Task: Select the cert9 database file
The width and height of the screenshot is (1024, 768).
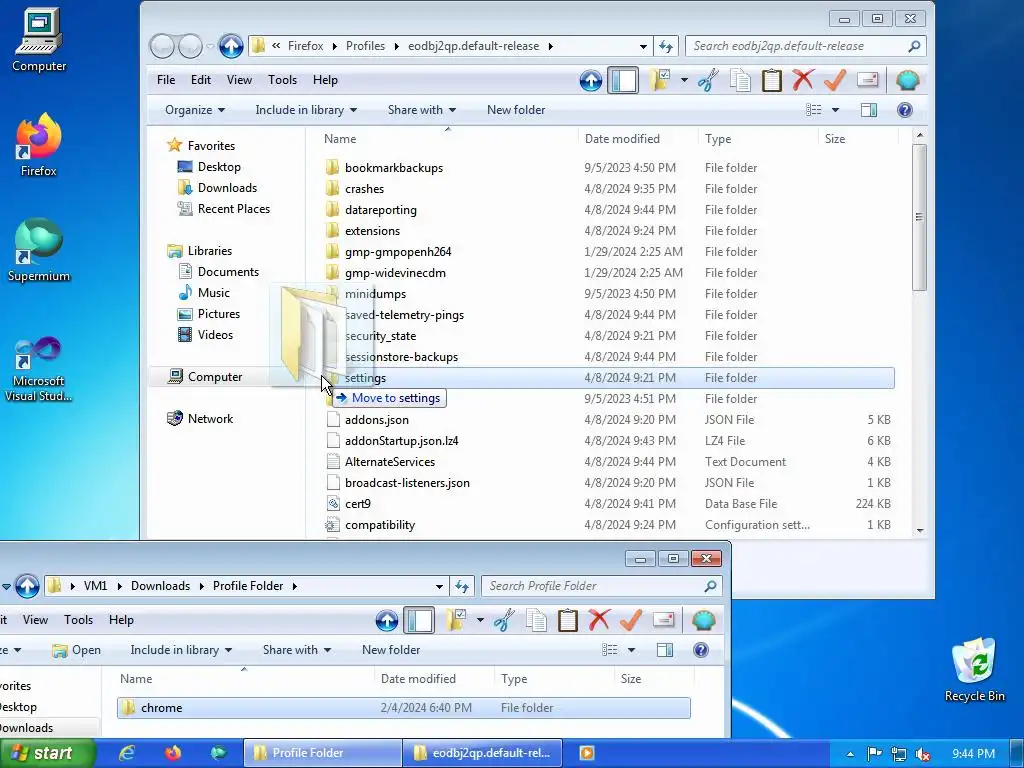Action: 358,504
